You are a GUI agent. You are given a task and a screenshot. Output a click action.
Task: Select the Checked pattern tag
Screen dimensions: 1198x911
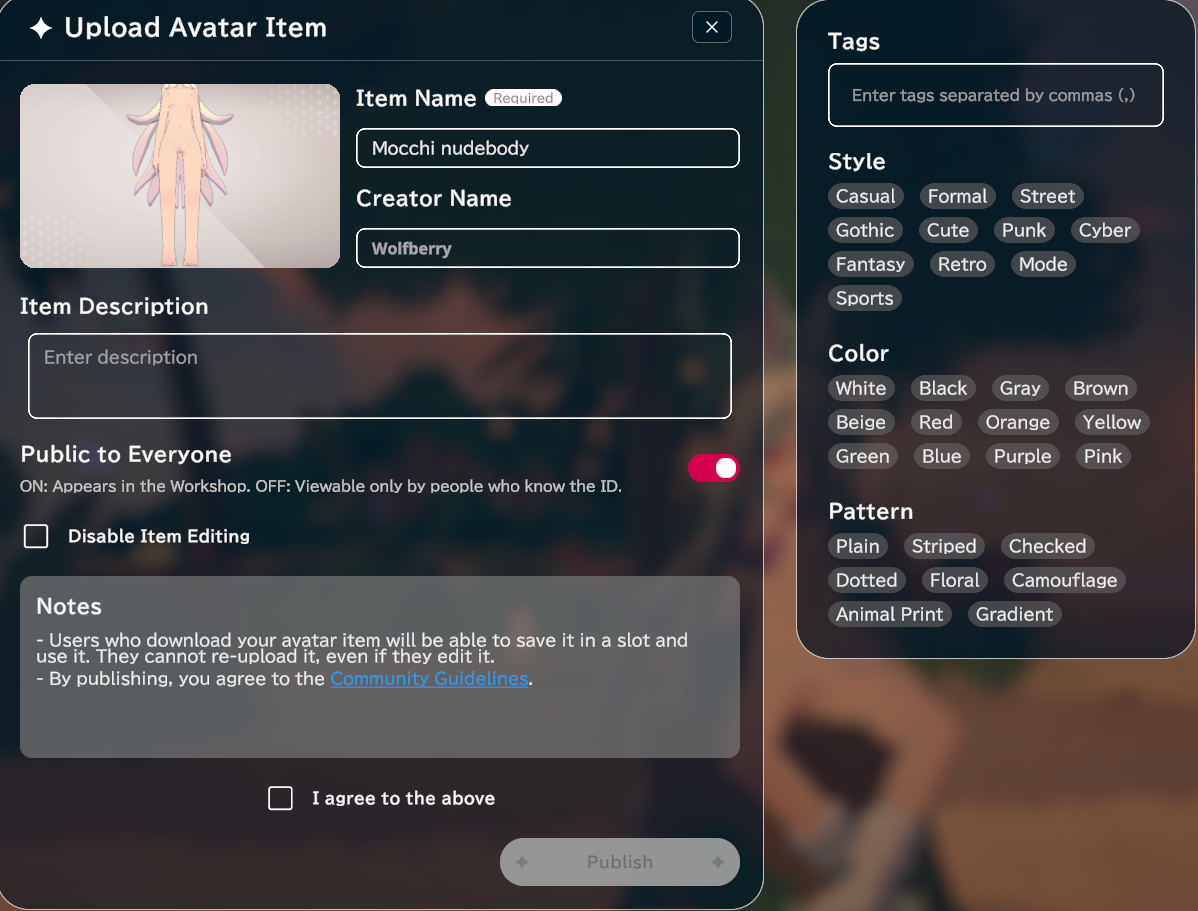coord(1047,546)
